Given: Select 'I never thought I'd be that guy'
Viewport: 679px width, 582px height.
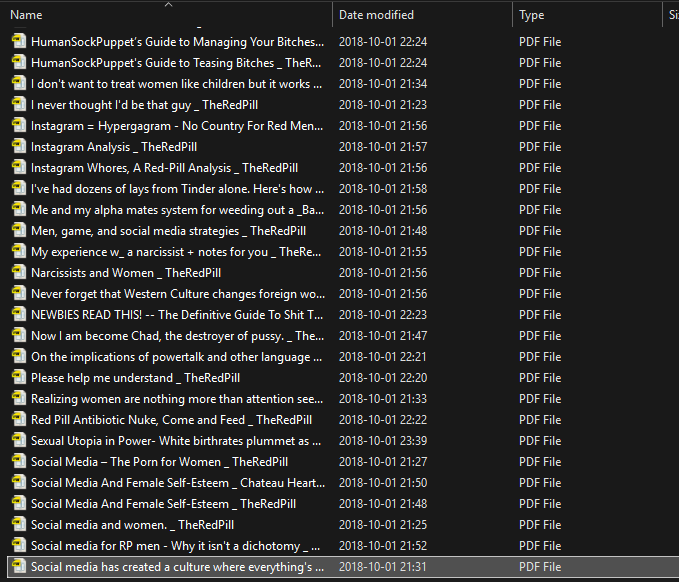Looking at the screenshot, I should point(144,105).
